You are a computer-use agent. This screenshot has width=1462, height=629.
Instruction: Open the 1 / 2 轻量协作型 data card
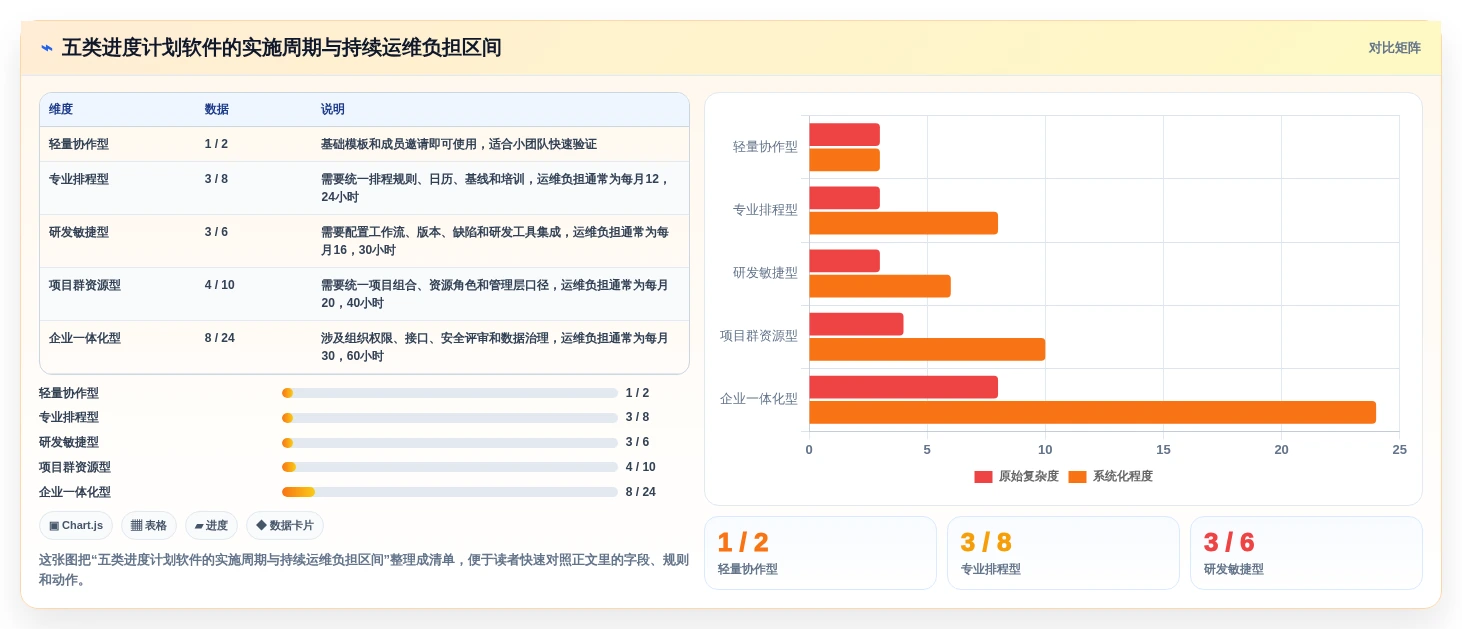tap(820, 553)
